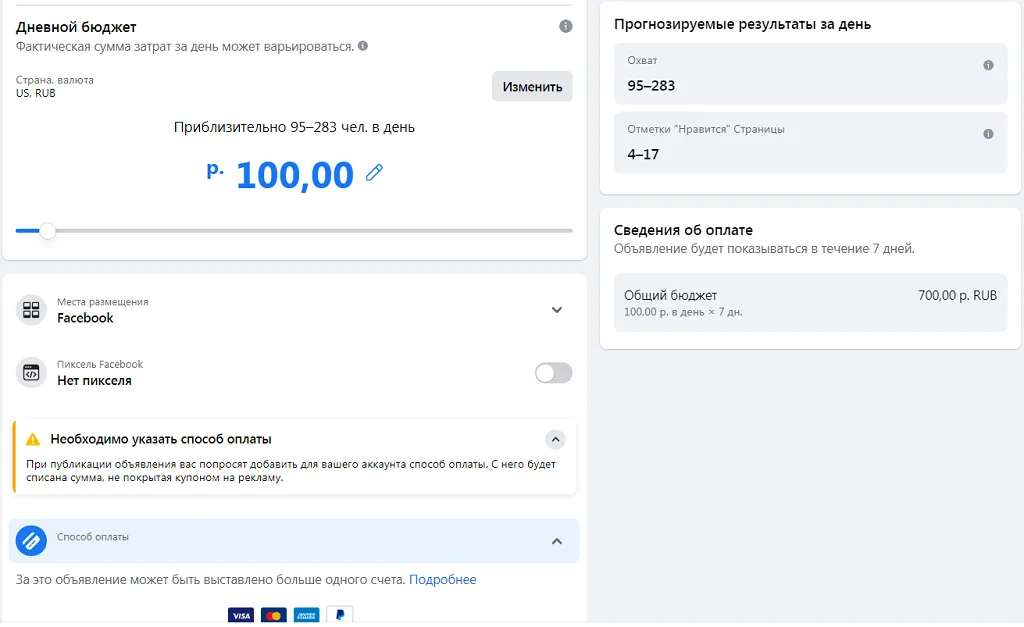This screenshot has height=627, width=1024.
Task: Collapse the payment method warning
Action: [555, 439]
